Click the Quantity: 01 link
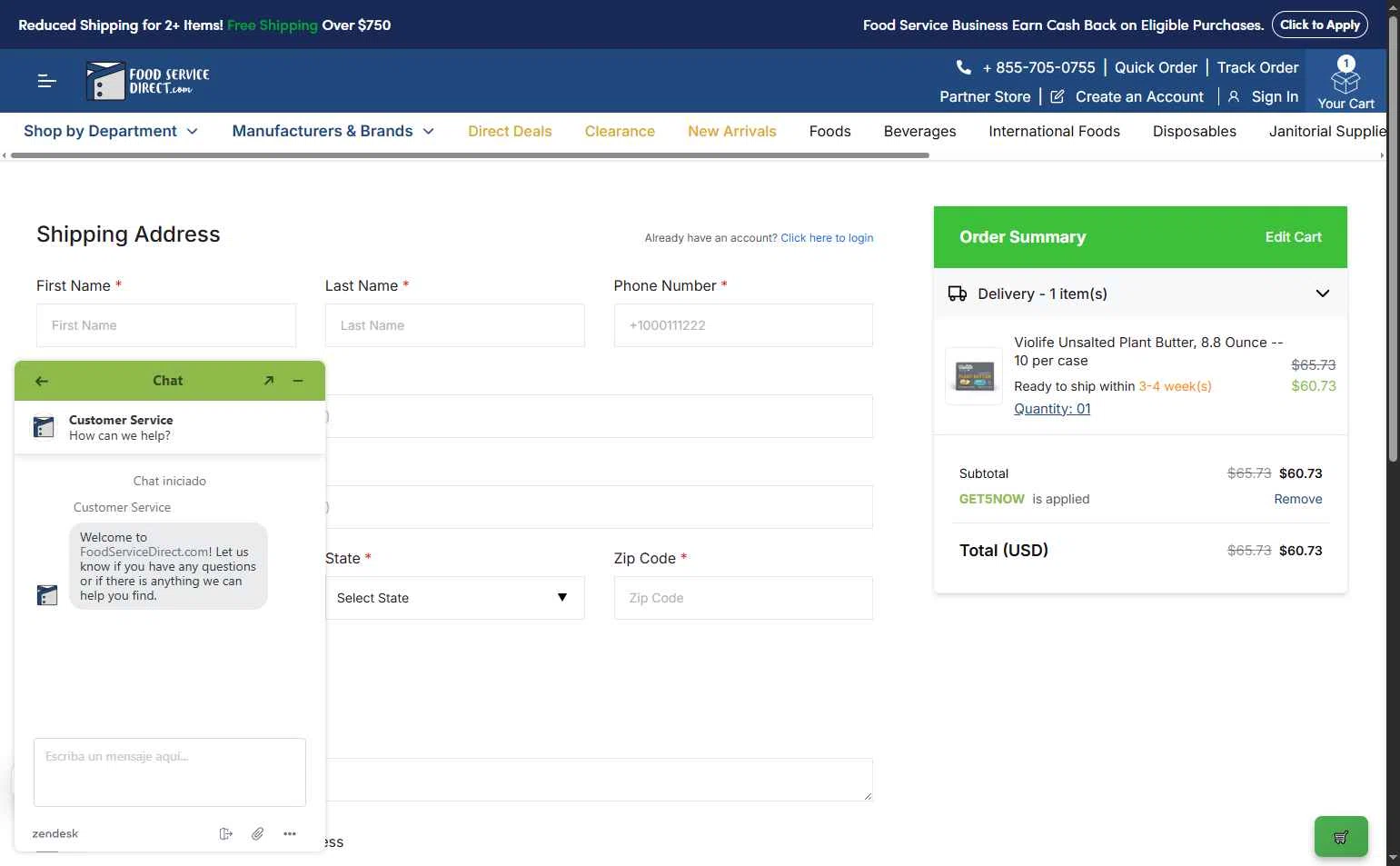The width and height of the screenshot is (1400, 866). [1052, 409]
